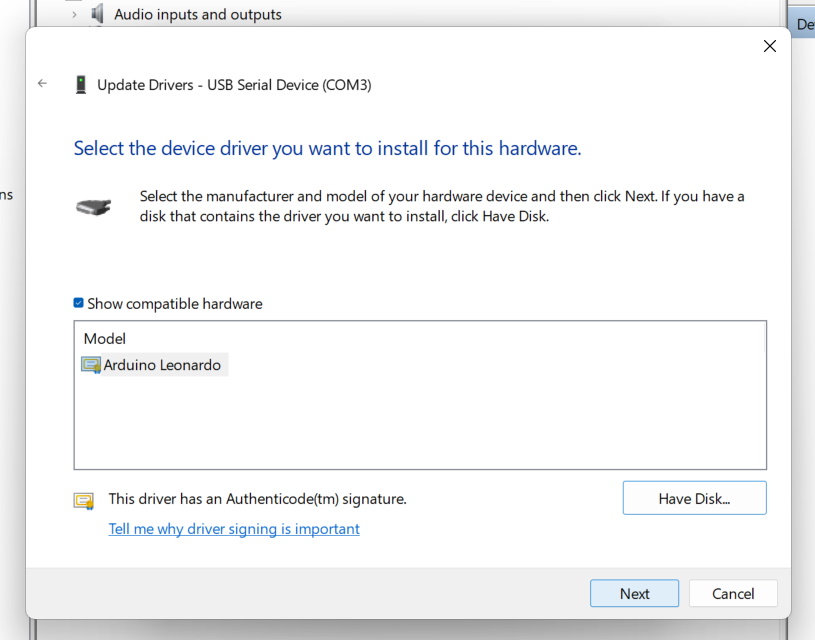Cancel the driver update wizard
The image size is (815, 640).
click(x=733, y=593)
